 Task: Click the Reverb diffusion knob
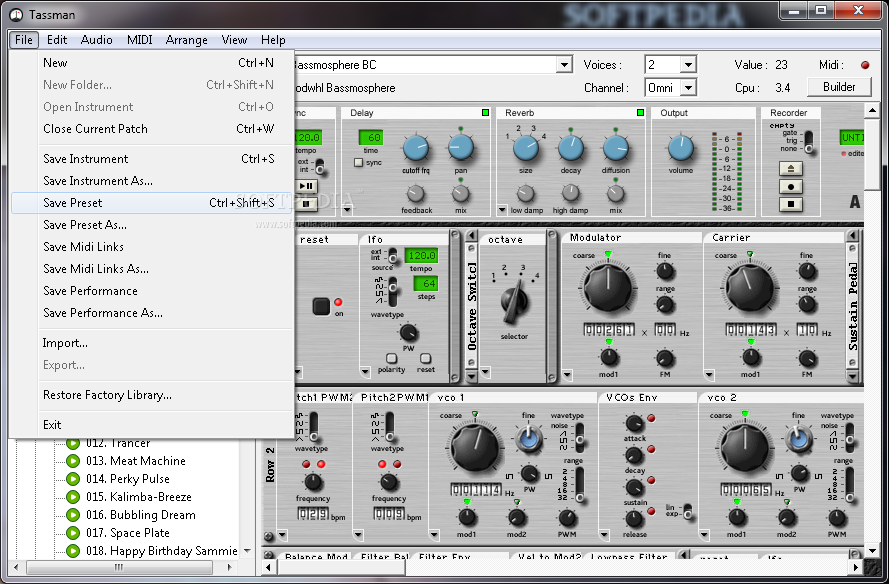(615, 149)
